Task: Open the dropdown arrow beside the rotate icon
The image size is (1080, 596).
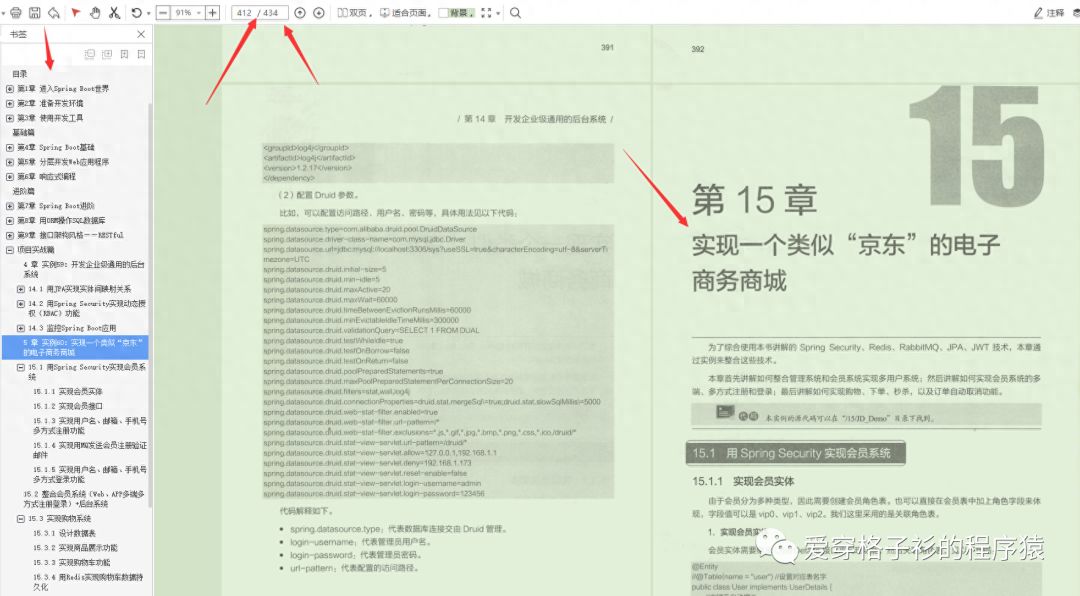Action: [148, 13]
